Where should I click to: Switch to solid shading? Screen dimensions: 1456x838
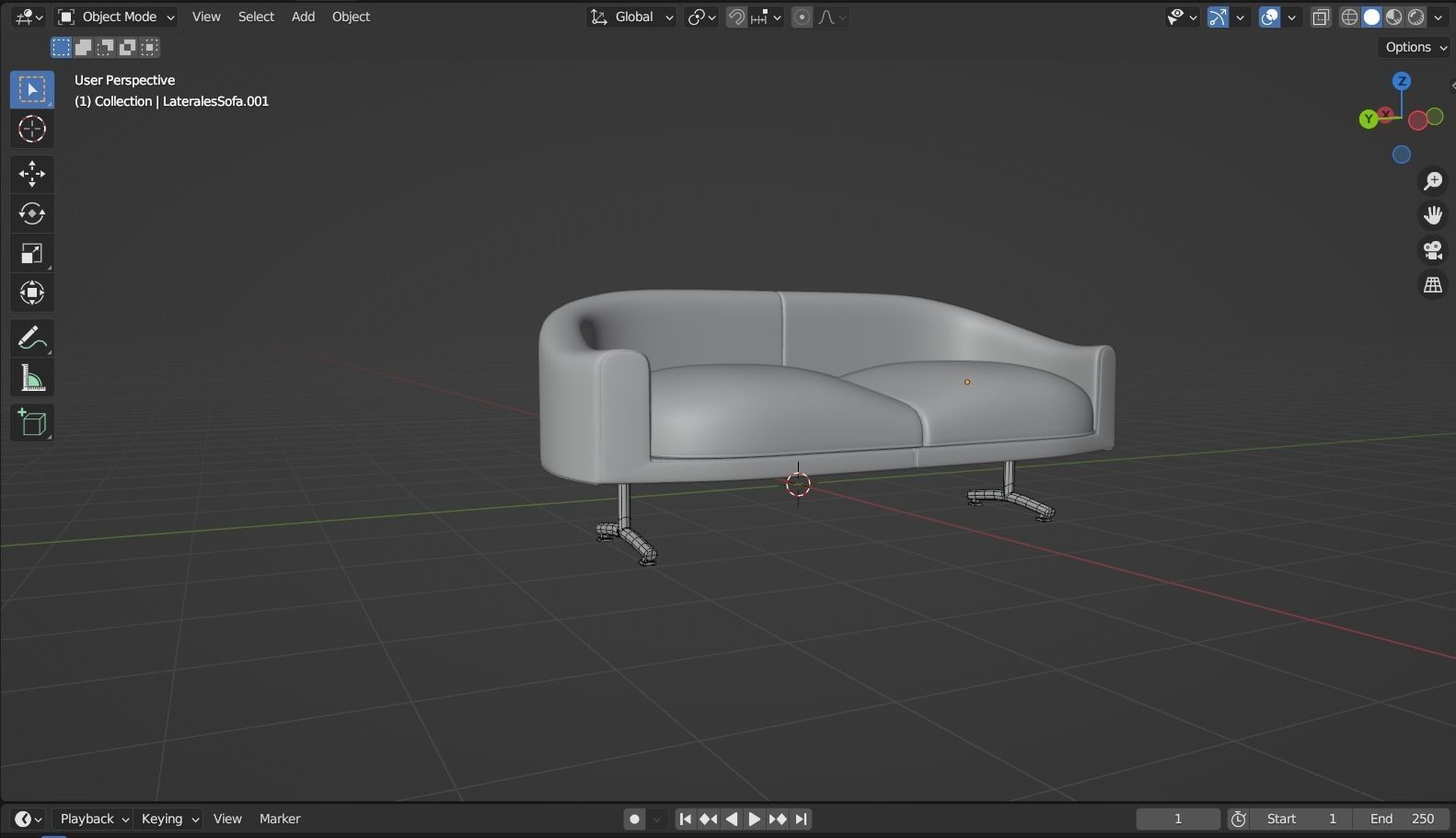point(1372,17)
